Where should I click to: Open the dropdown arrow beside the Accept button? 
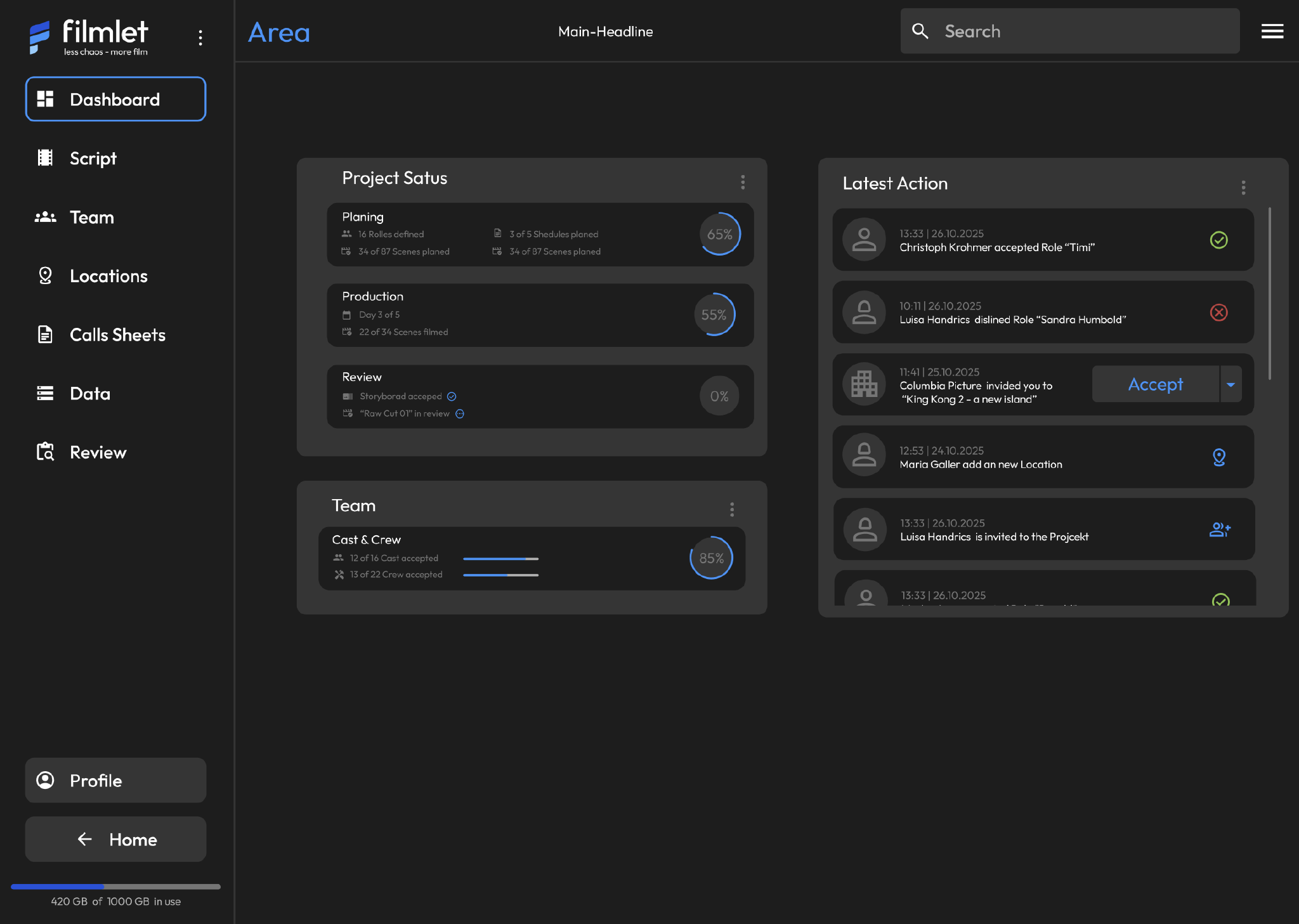click(x=1230, y=384)
